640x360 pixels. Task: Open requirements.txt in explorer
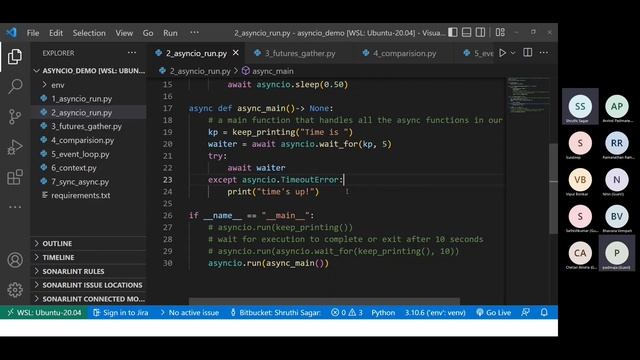(89, 196)
